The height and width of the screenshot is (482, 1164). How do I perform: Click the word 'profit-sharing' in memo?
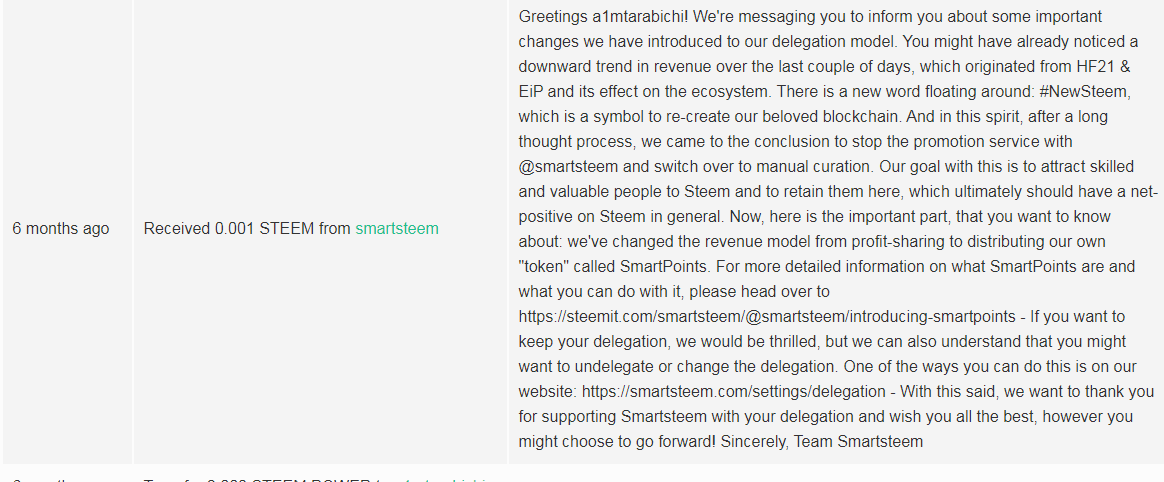(x=903, y=241)
